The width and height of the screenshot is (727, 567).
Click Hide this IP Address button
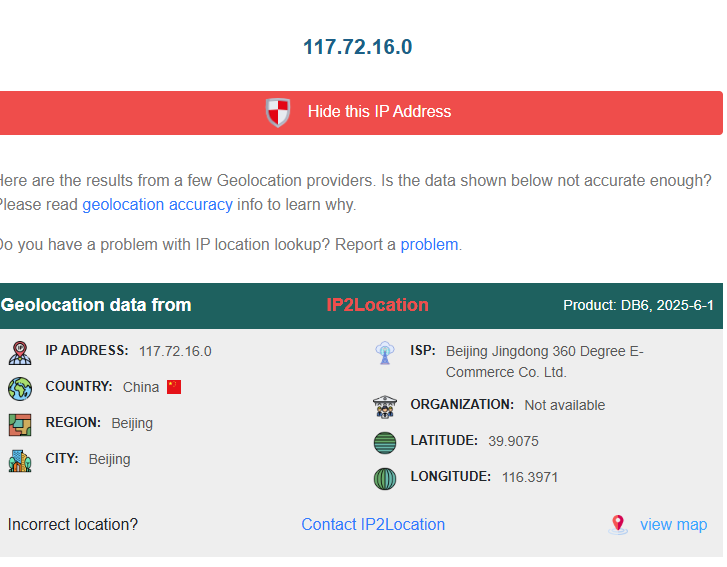coord(361,113)
